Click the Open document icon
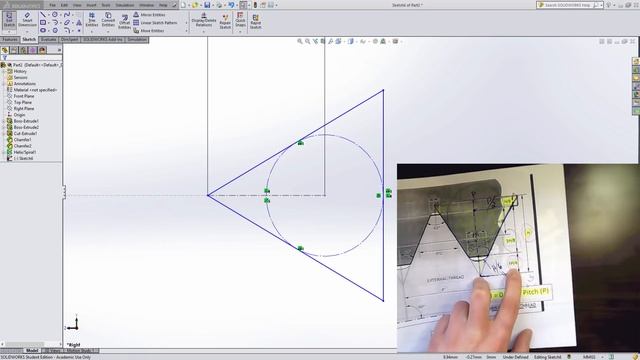Viewport: 640px width, 360px height. tap(195, 5)
